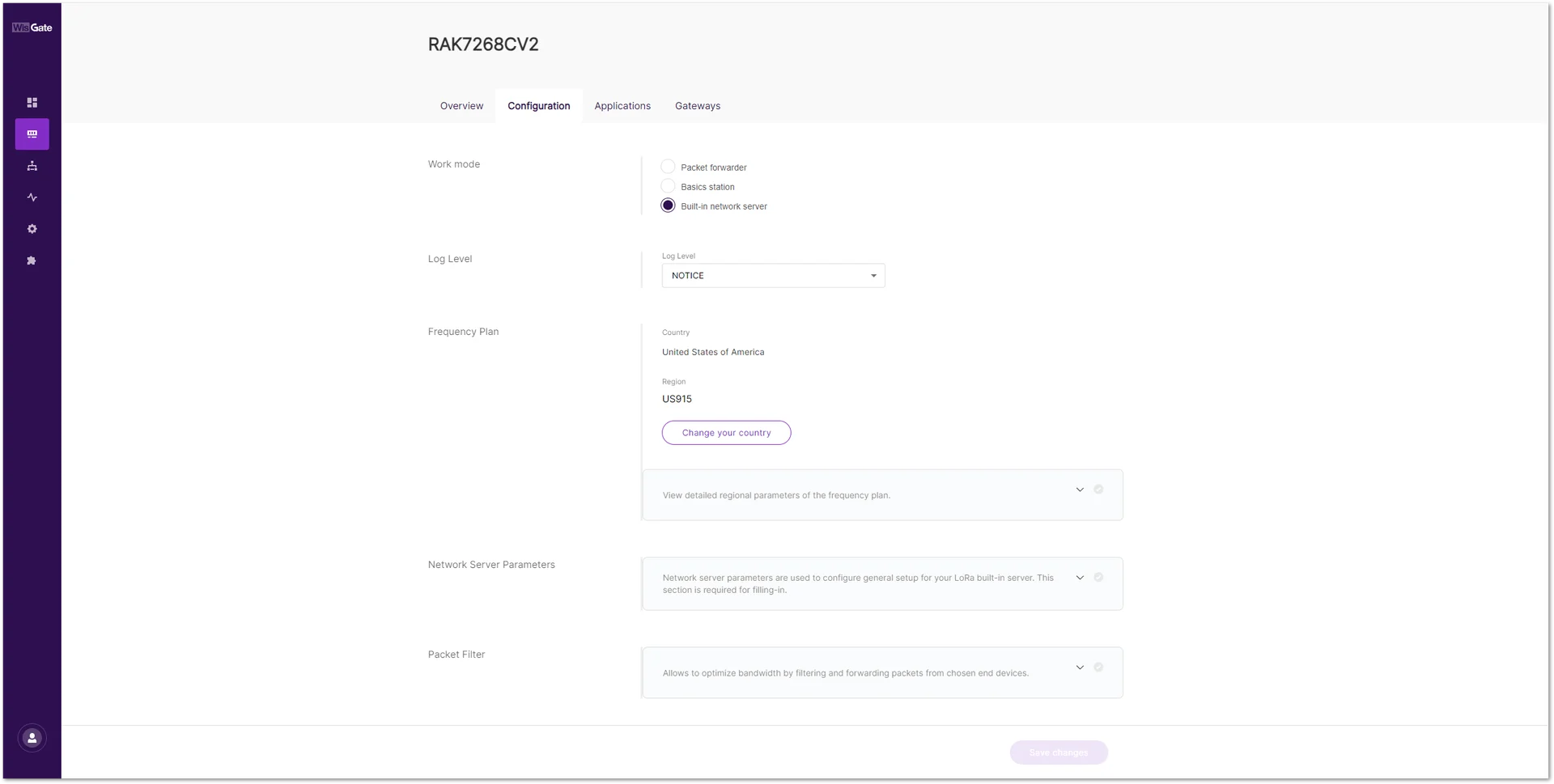Viewport: 1554px width, 784px height.
Task: Click the Log Level section label
Action: point(450,259)
